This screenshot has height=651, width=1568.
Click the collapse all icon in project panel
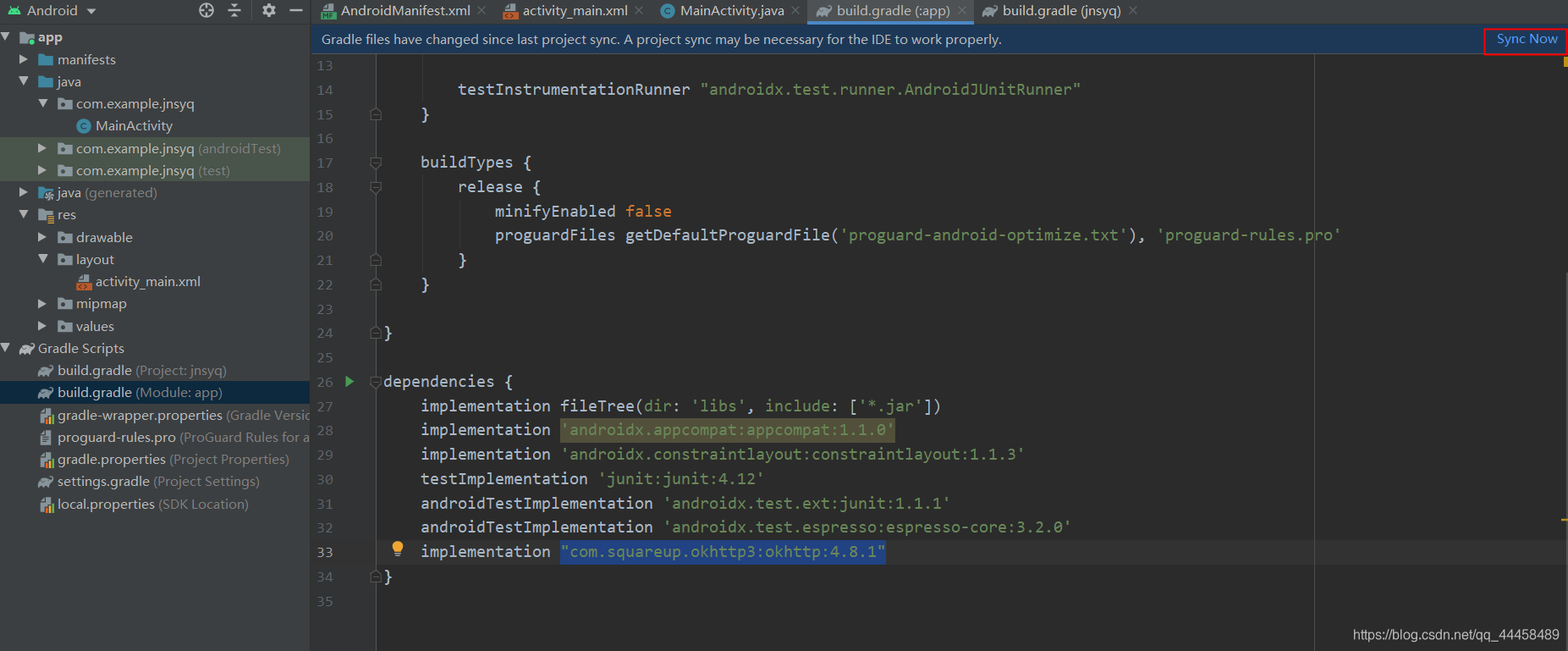[234, 10]
